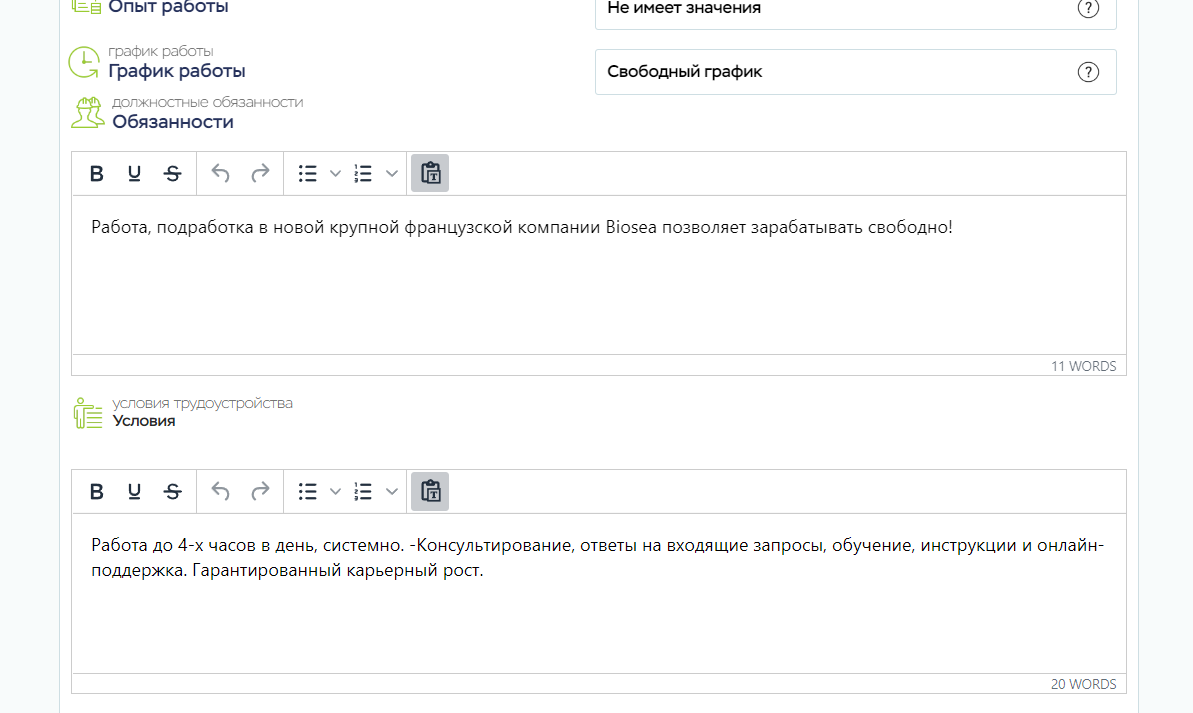The image size is (1193, 713).
Task: Toggle Bold in the Условия editor
Action: (x=97, y=492)
